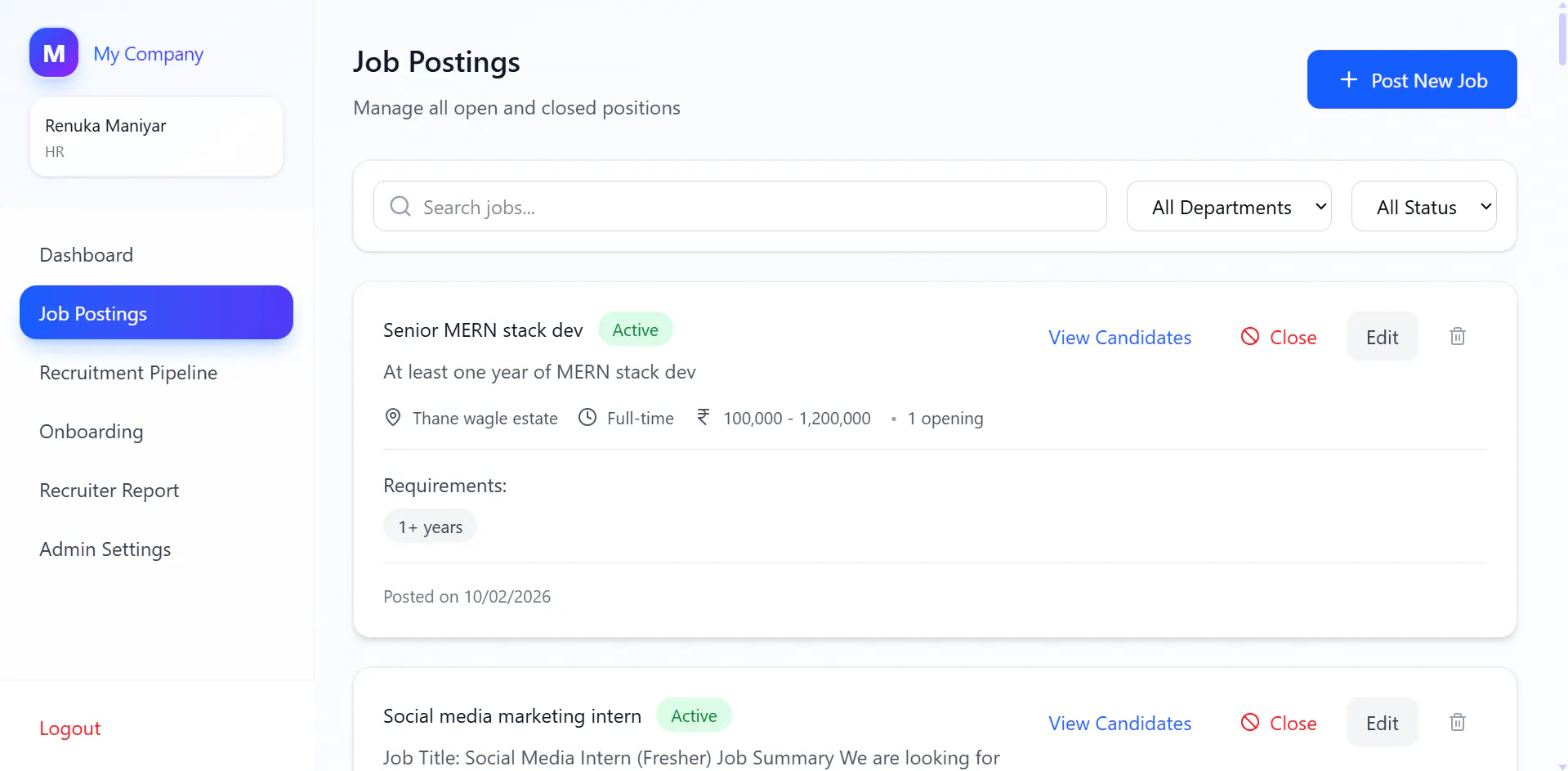Click the '100,000 - 1,200,000' salary text

pyautogui.click(x=797, y=418)
